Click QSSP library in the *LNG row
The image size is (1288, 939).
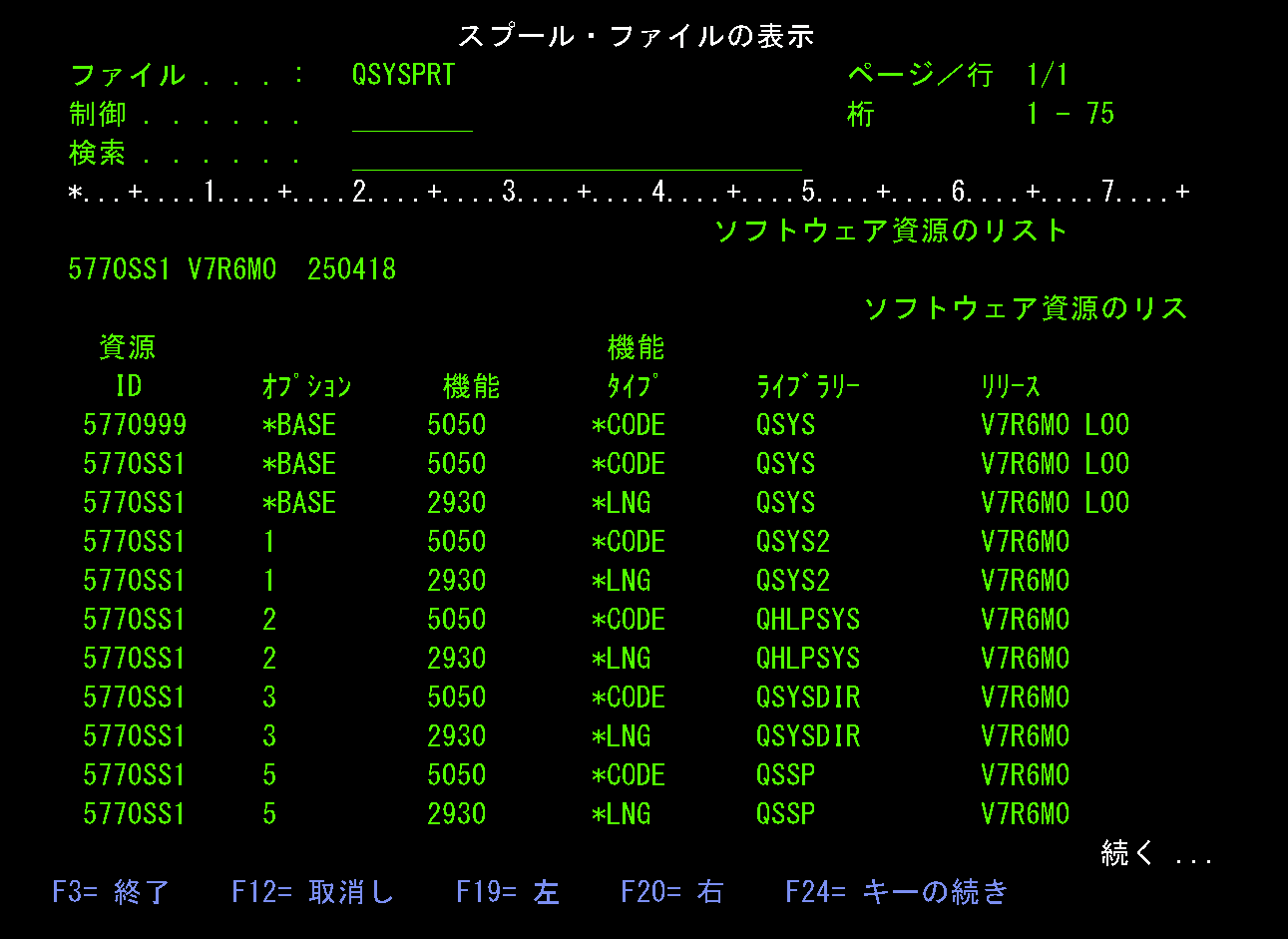(x=785, y=814)
